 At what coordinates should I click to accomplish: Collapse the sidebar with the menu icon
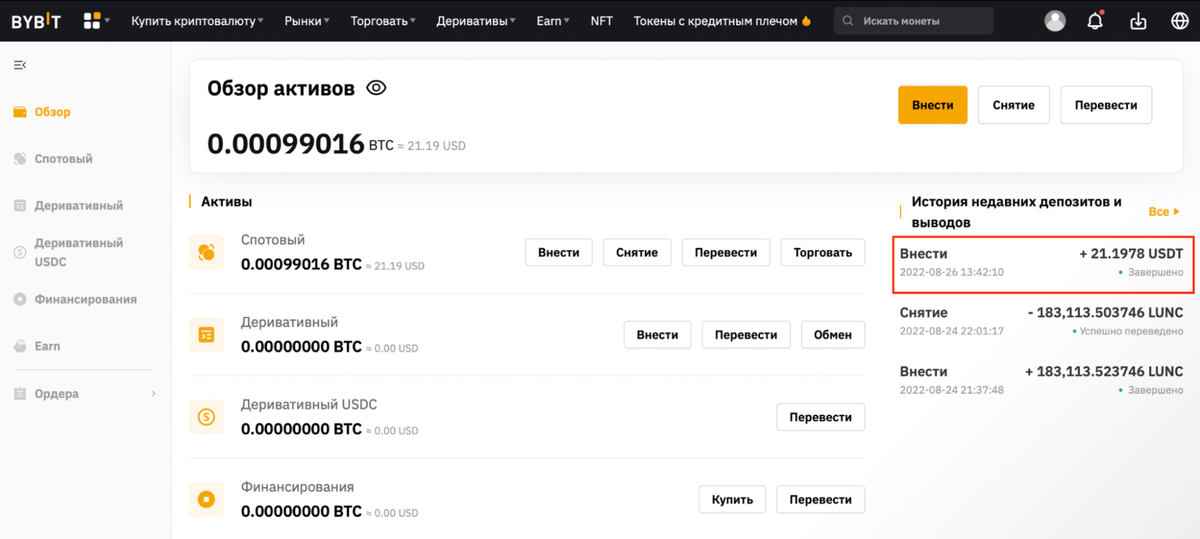click(x=19, y=65)
